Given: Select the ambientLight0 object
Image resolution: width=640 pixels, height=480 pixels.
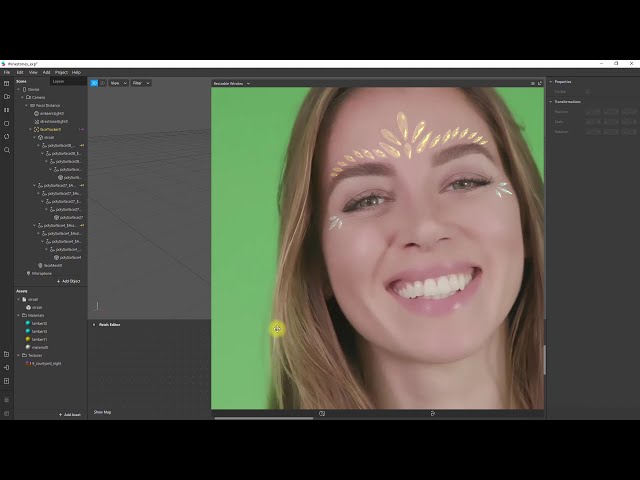Looking at the screenshot, I should [x=49, y=113].
